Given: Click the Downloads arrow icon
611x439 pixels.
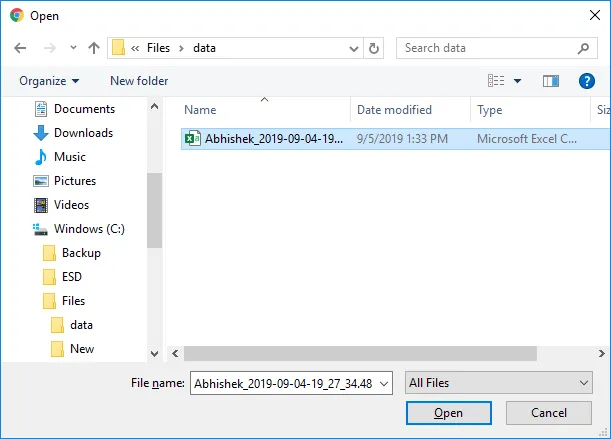Looking at the screenshot, I should click(41, 133).
